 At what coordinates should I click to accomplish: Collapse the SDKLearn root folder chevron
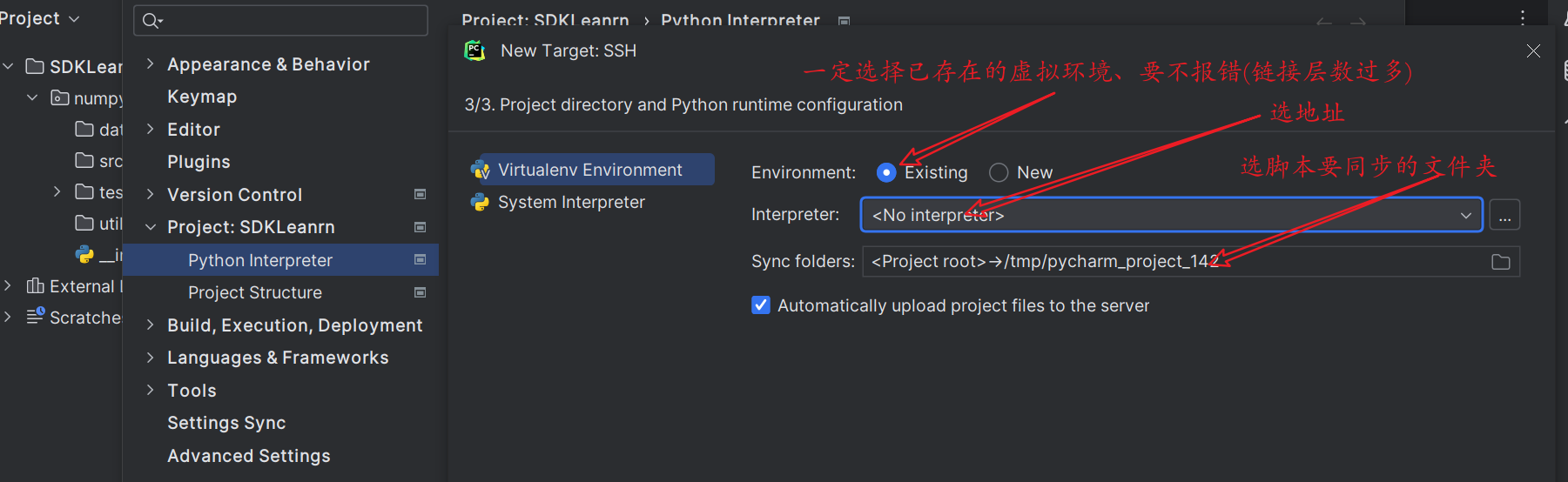pos(9,66)
